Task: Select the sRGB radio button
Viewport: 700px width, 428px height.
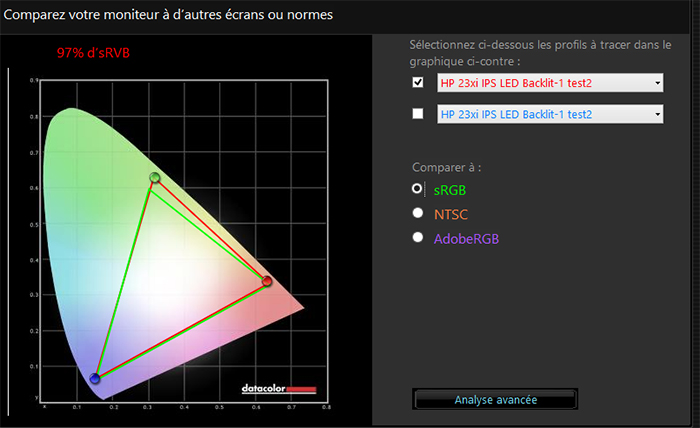Action: (x=418, y=188)
